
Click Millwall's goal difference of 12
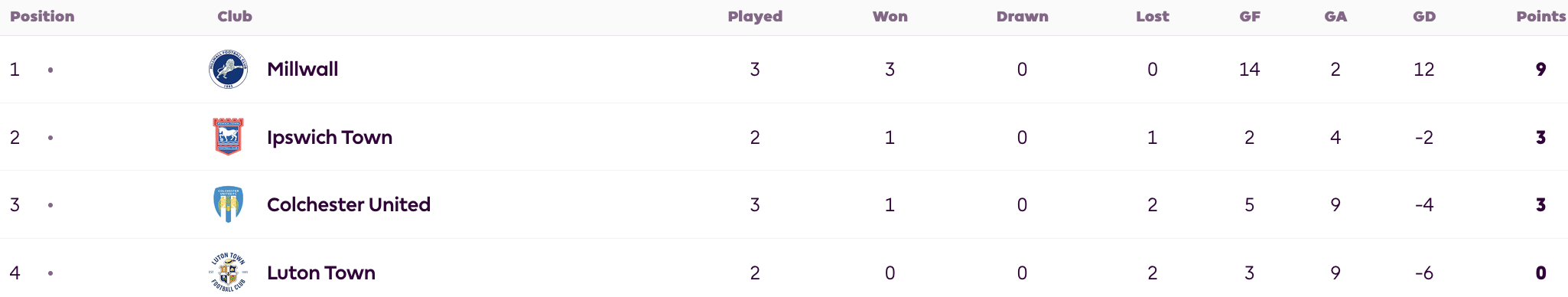[1423, 70]
